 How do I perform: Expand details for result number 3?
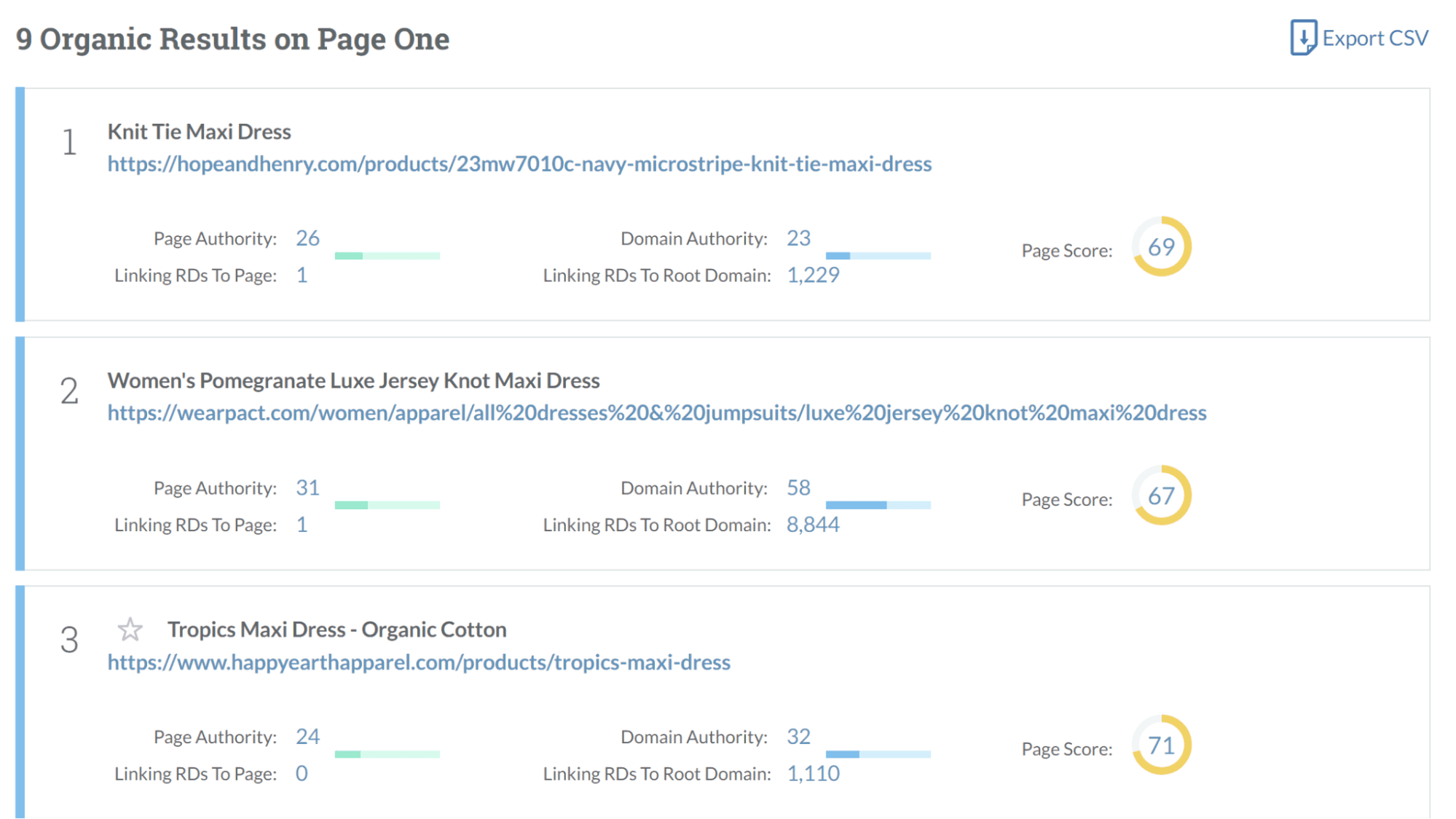[69, 640]
